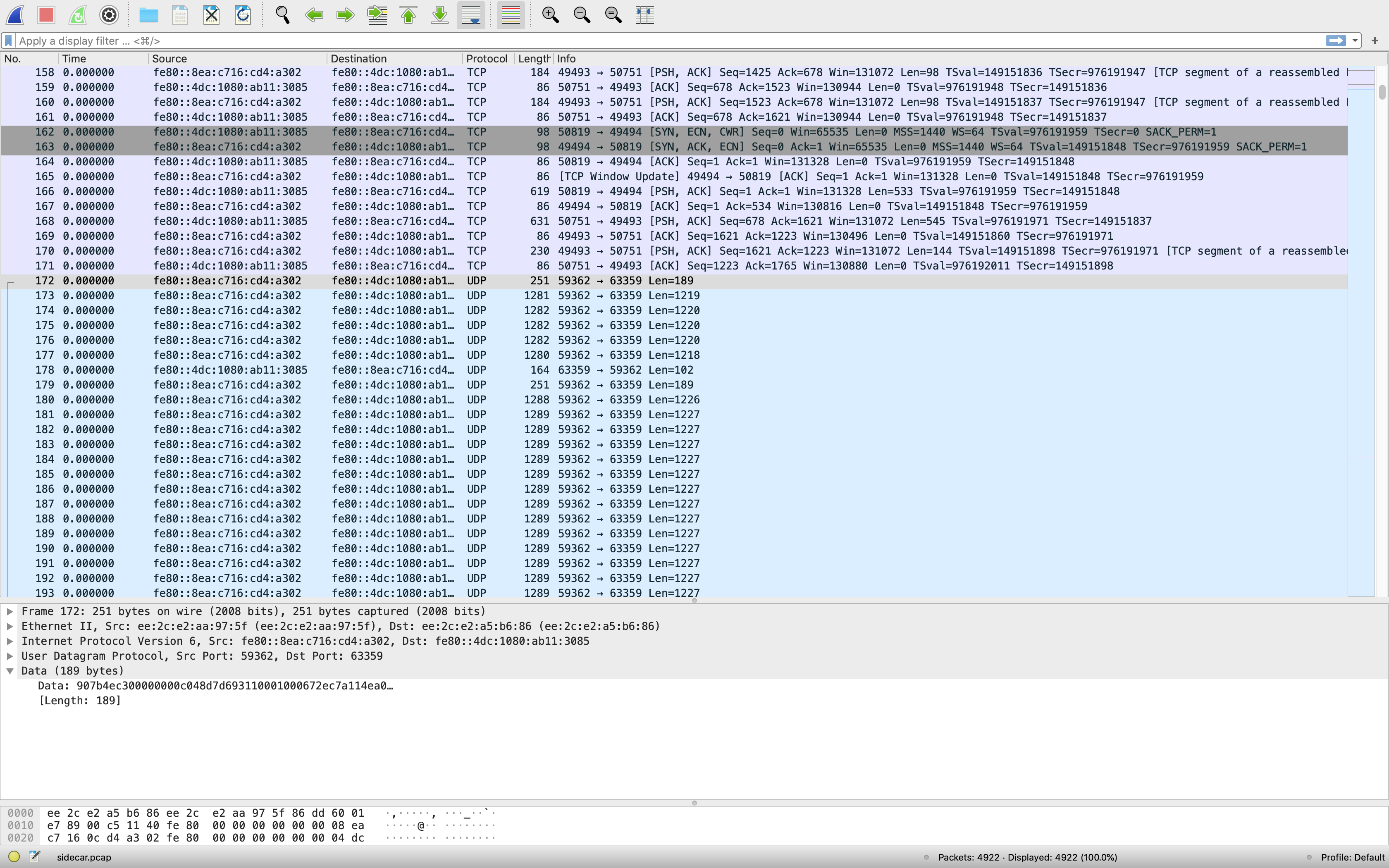The height and width of the screenshot is (868, 1389).
Task: Select packet 163 SYN, ACK, ECN row
Action: point(674,147)
